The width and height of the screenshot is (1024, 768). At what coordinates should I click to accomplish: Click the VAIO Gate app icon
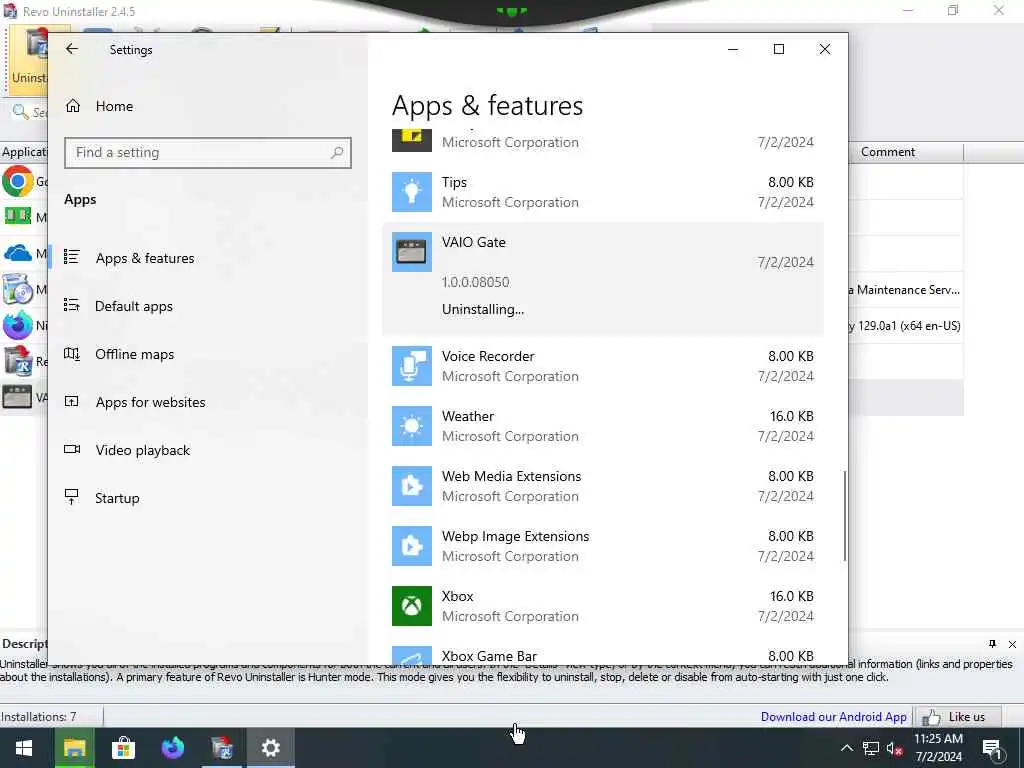(411, 252)
